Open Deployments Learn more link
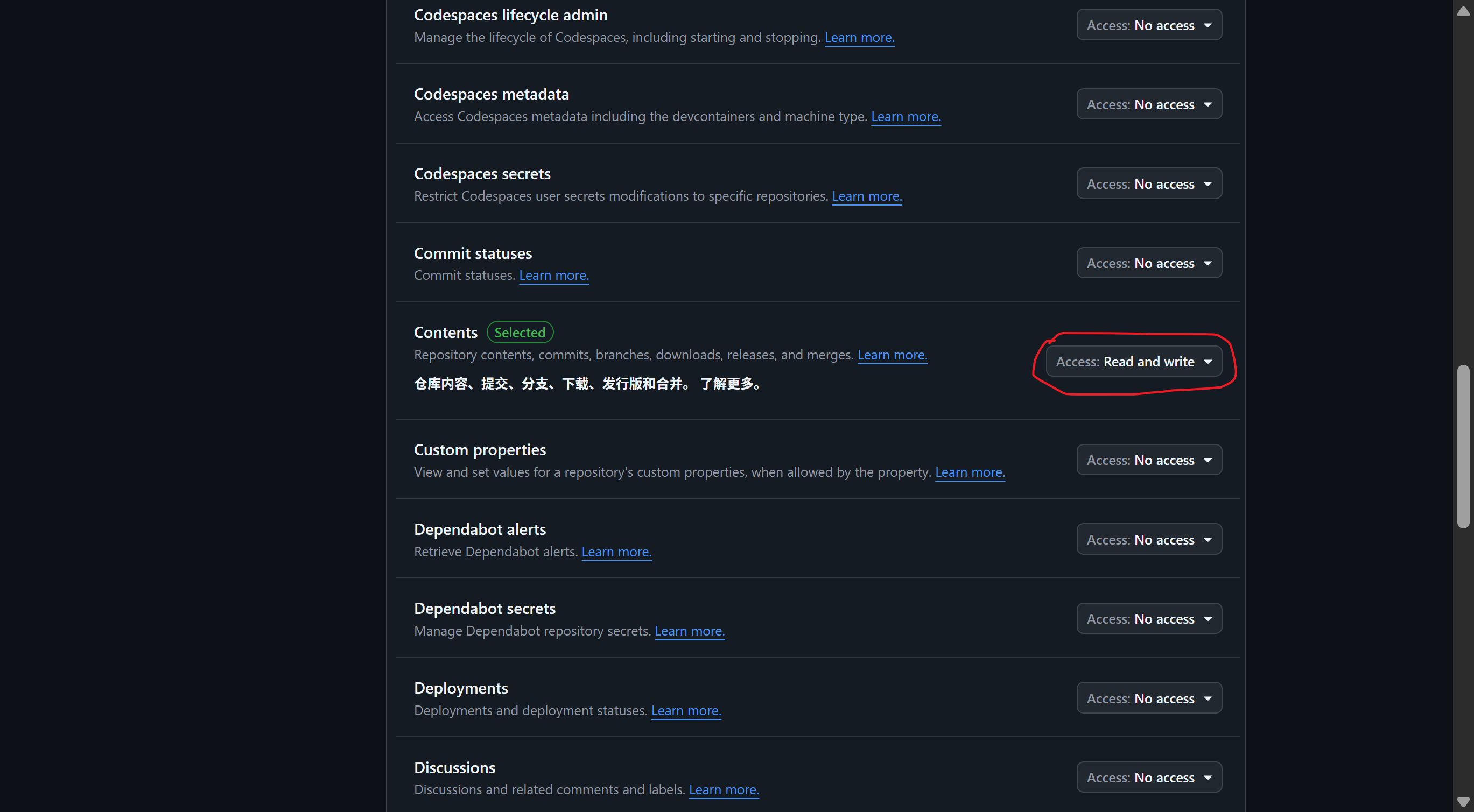The width and height of the screenshot is (1474, 812). 685,711
